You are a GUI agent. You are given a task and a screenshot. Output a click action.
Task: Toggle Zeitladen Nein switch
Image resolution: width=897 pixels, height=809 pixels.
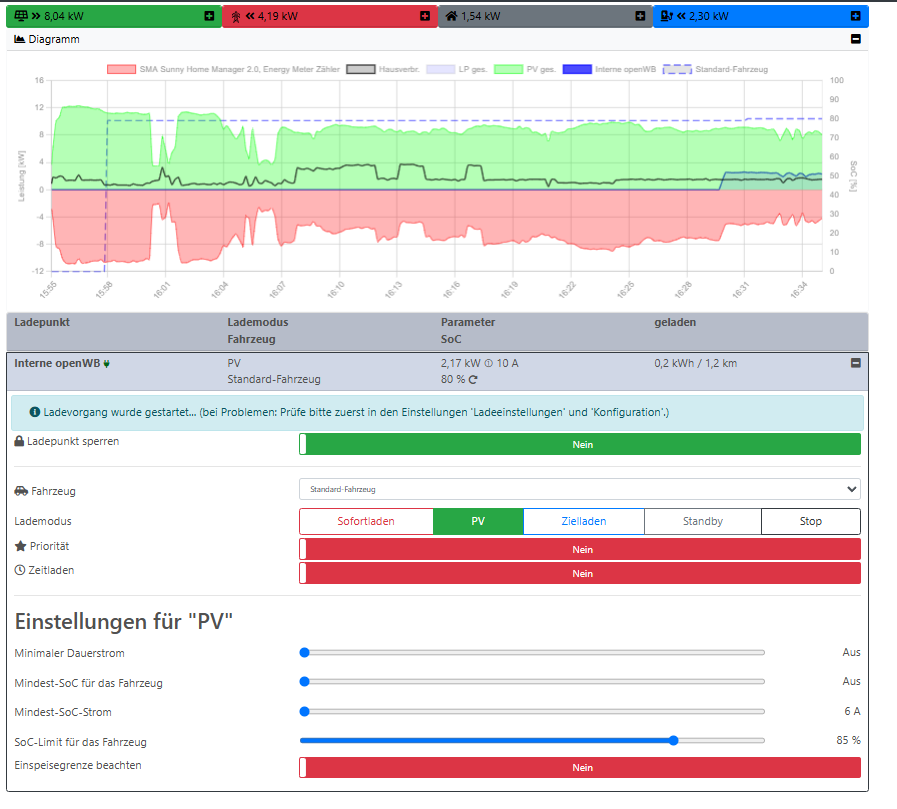point(580,573)
